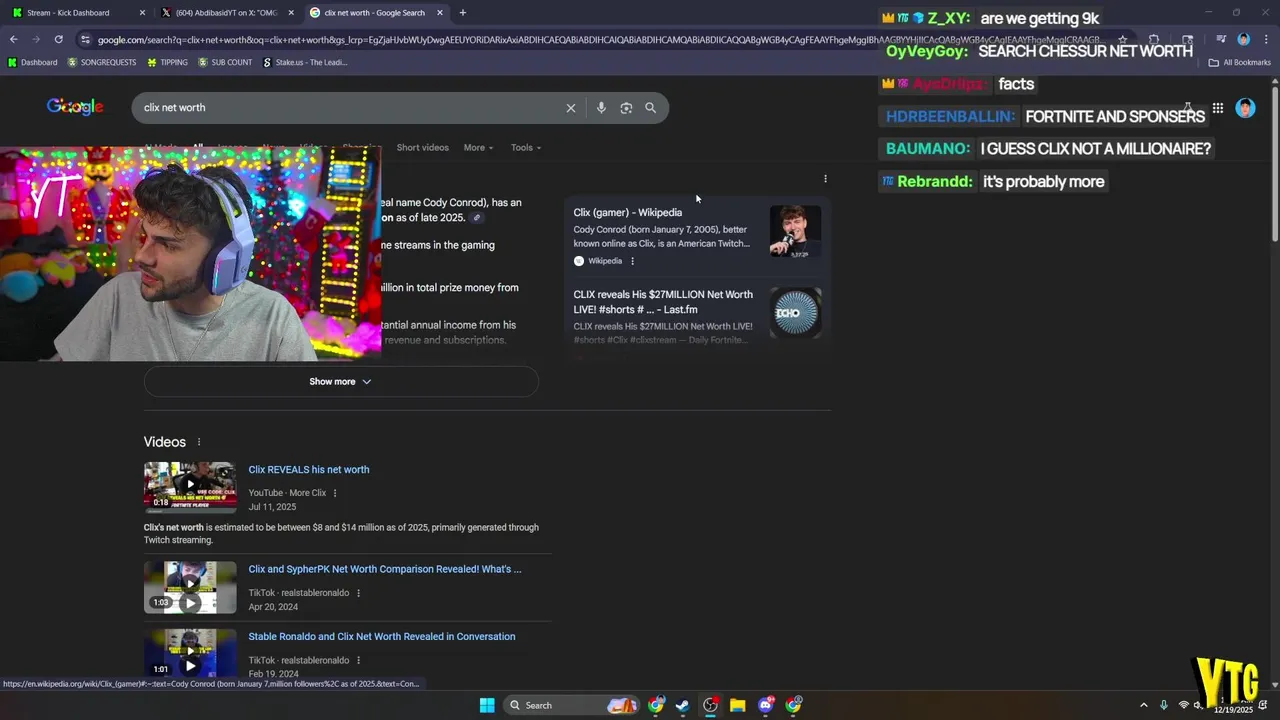Expand the More search filters dropdown
The image size is (1280, 720).
pyautogui.click(x=478, y=148)
